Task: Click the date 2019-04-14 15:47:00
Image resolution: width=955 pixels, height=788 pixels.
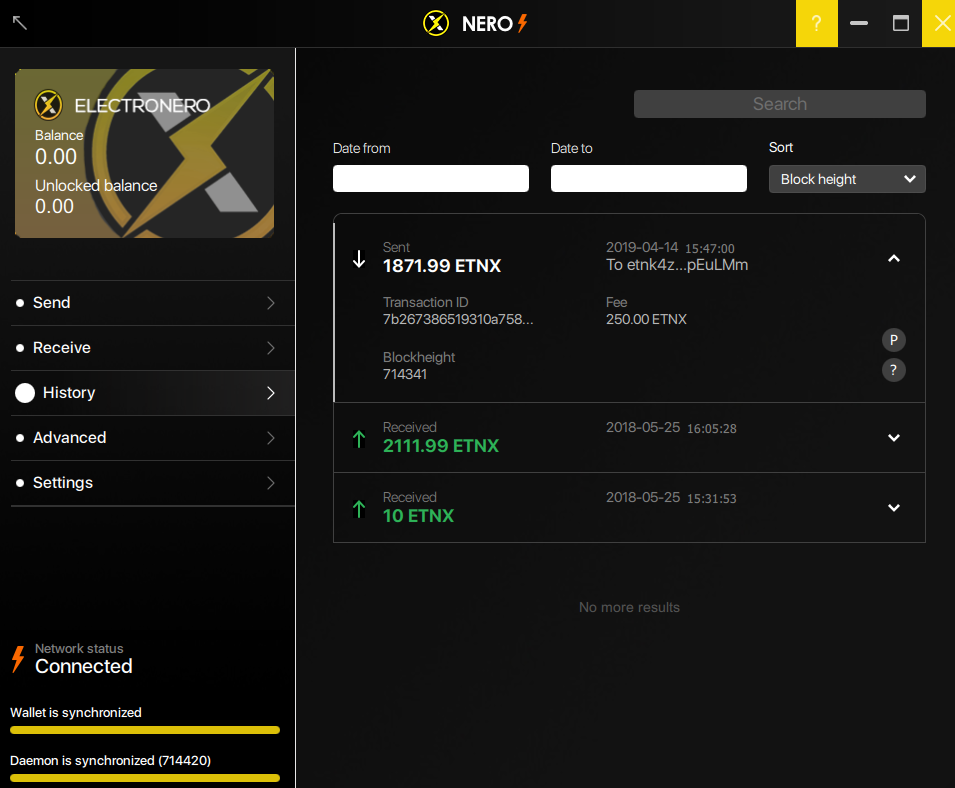Action: 670,248
